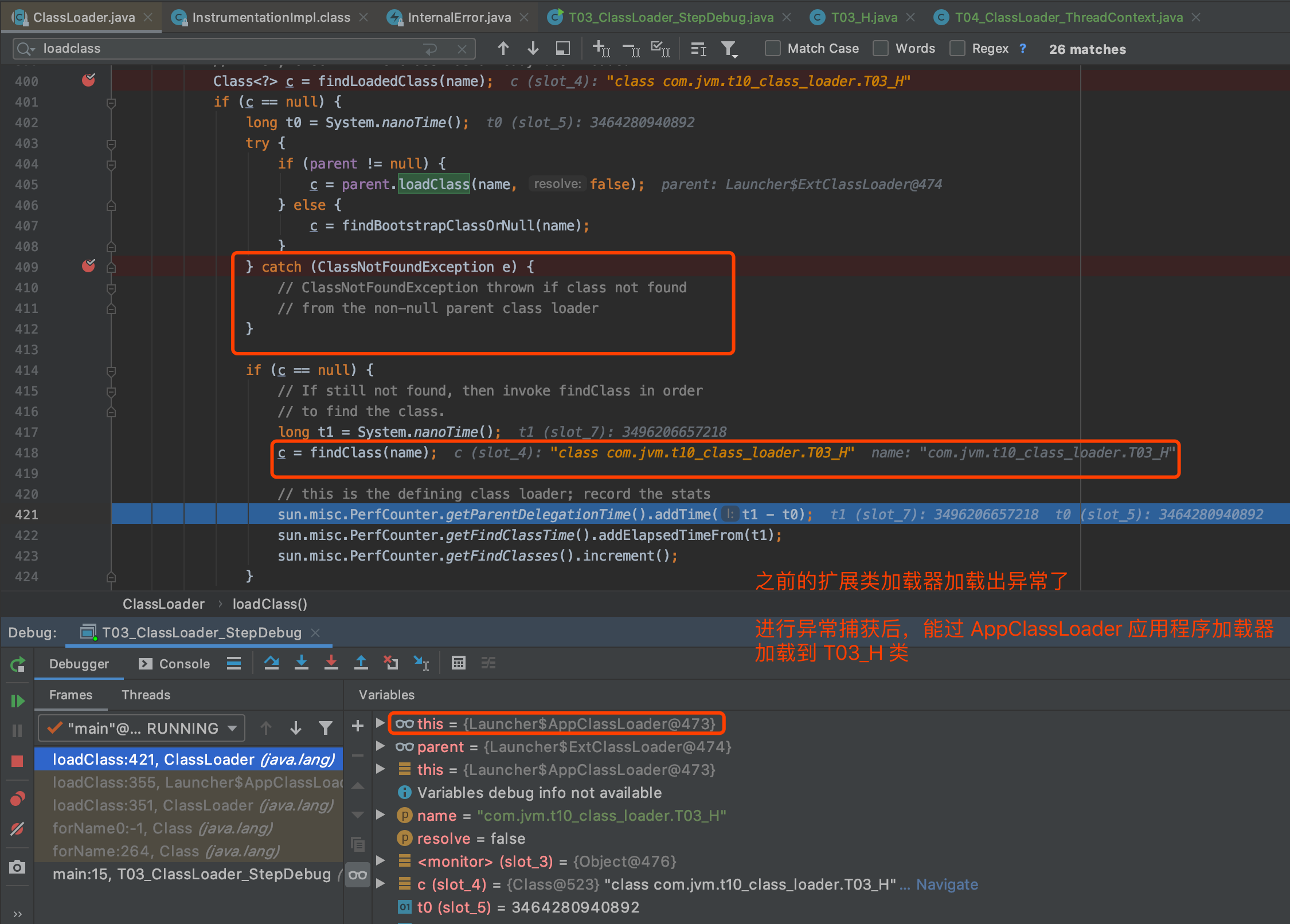Click the Step Over debugger icon

click(271, 663)
